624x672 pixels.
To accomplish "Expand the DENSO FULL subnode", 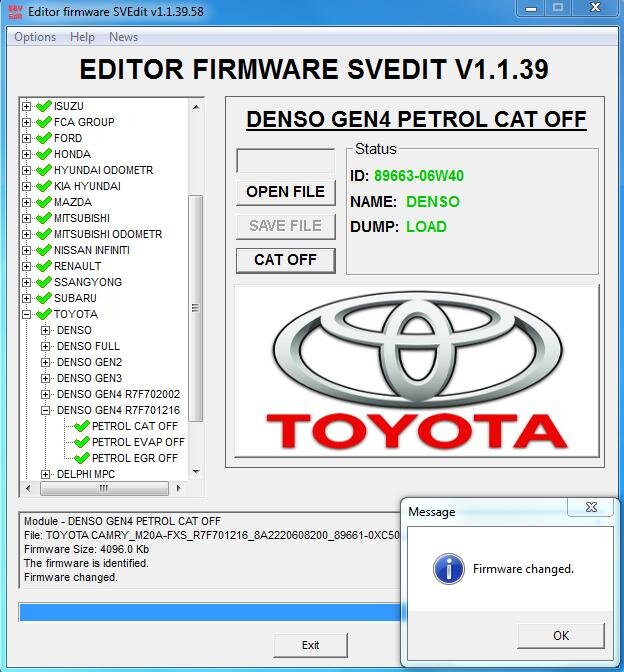I will tap(45, 346).
